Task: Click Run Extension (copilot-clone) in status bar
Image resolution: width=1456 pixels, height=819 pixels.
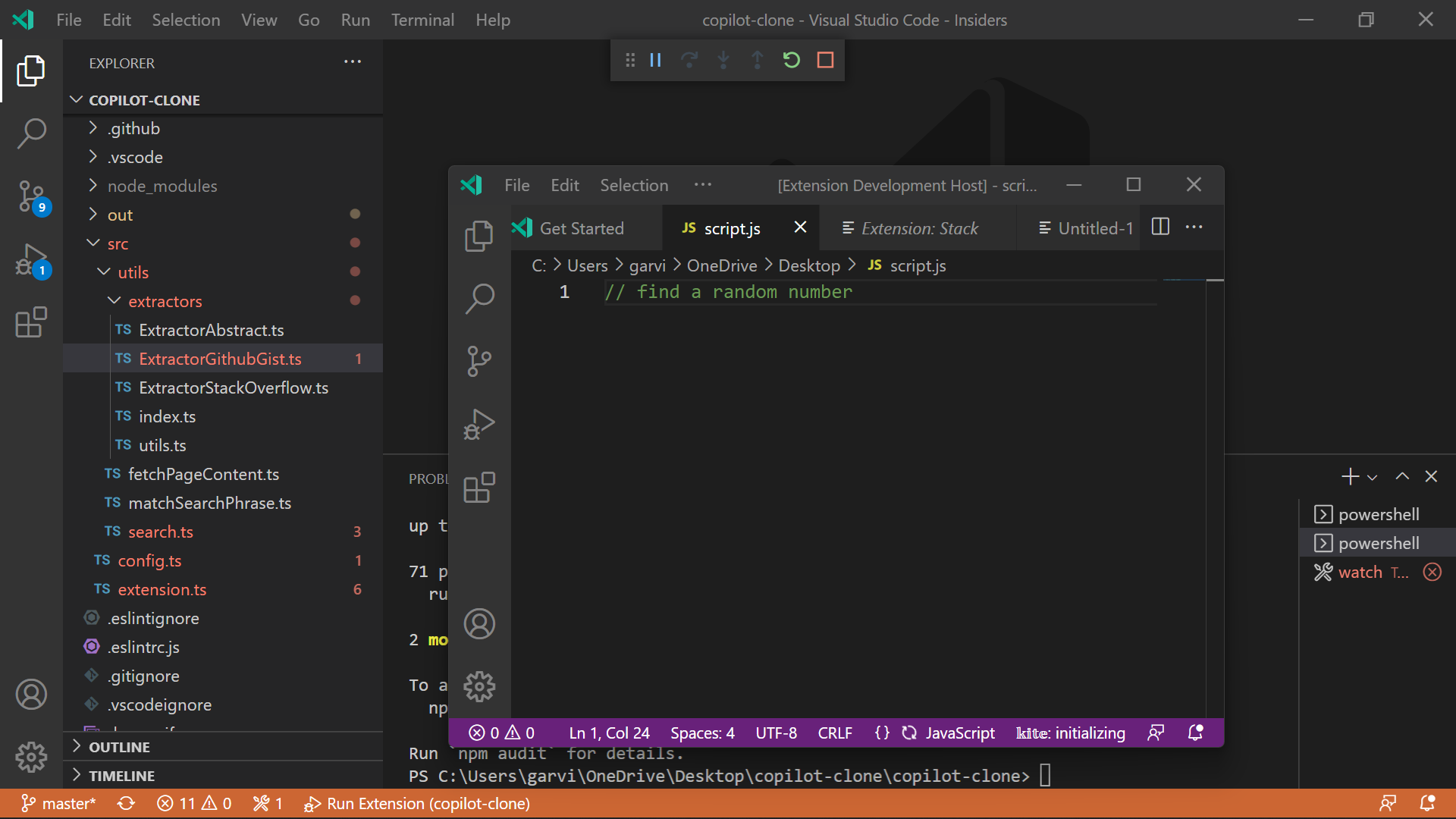Action: [416, 803]
